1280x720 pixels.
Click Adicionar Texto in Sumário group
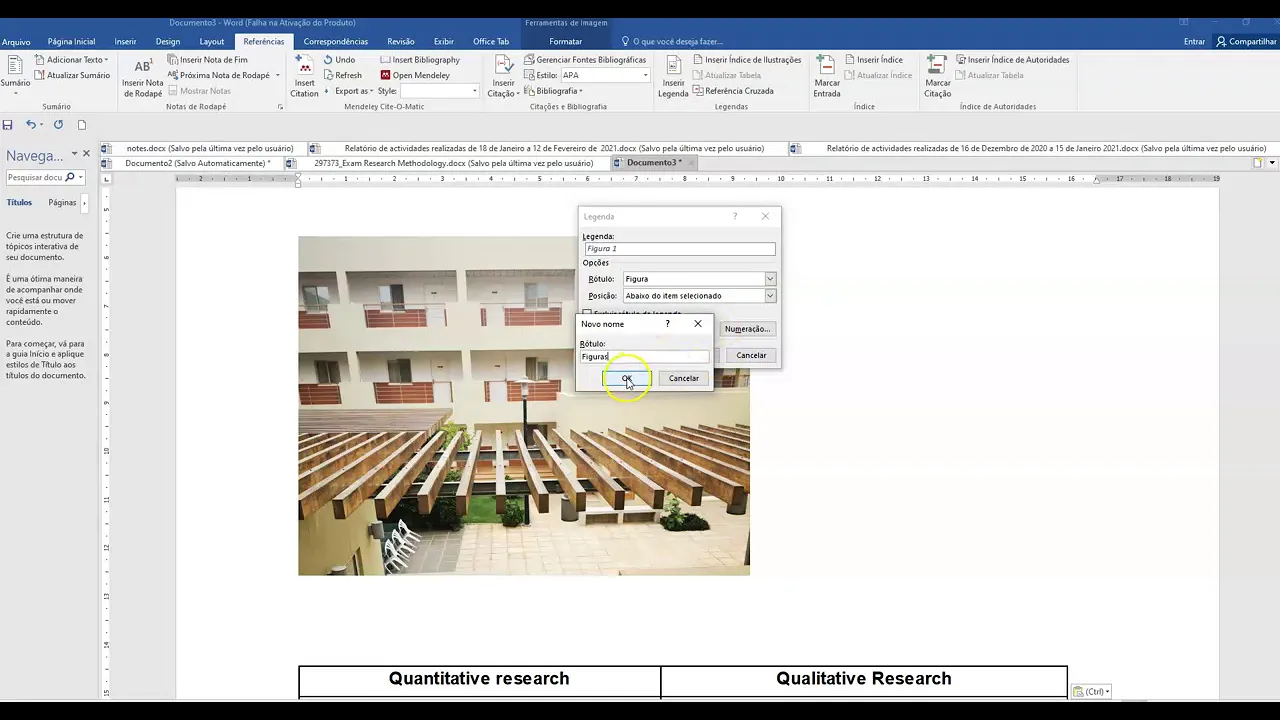71,59
